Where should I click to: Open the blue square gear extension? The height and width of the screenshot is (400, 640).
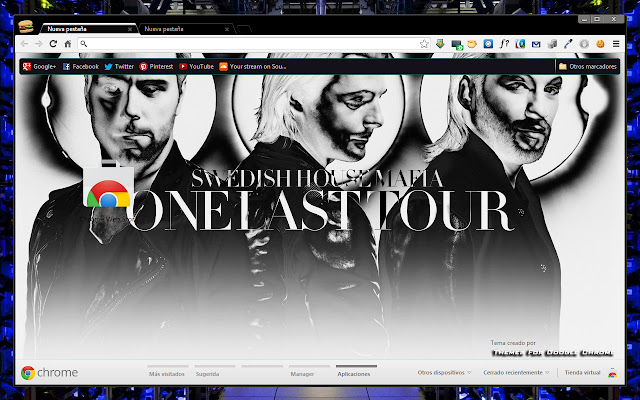[488, 44]
